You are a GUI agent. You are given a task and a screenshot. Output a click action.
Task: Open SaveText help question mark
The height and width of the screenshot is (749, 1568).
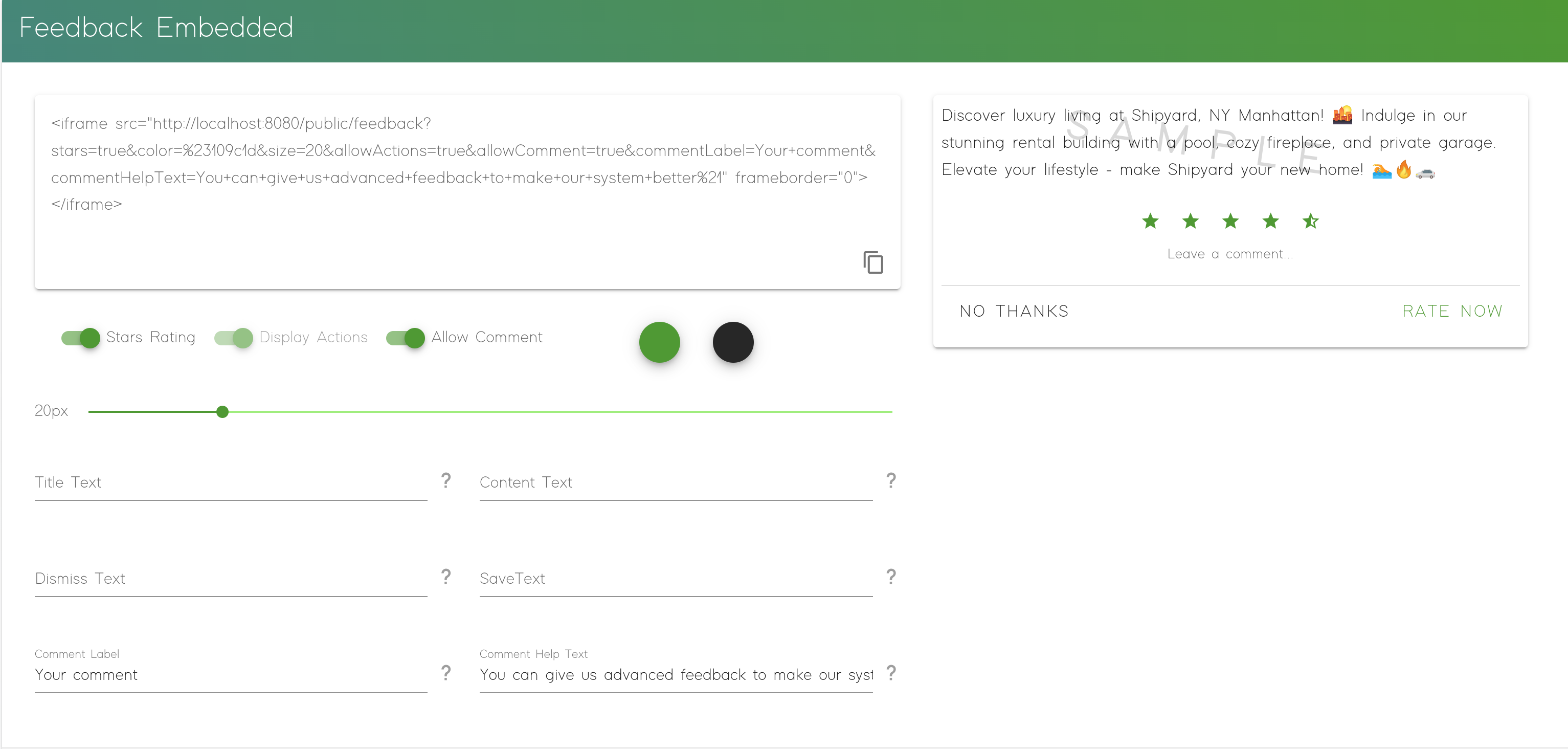point(891,577)
